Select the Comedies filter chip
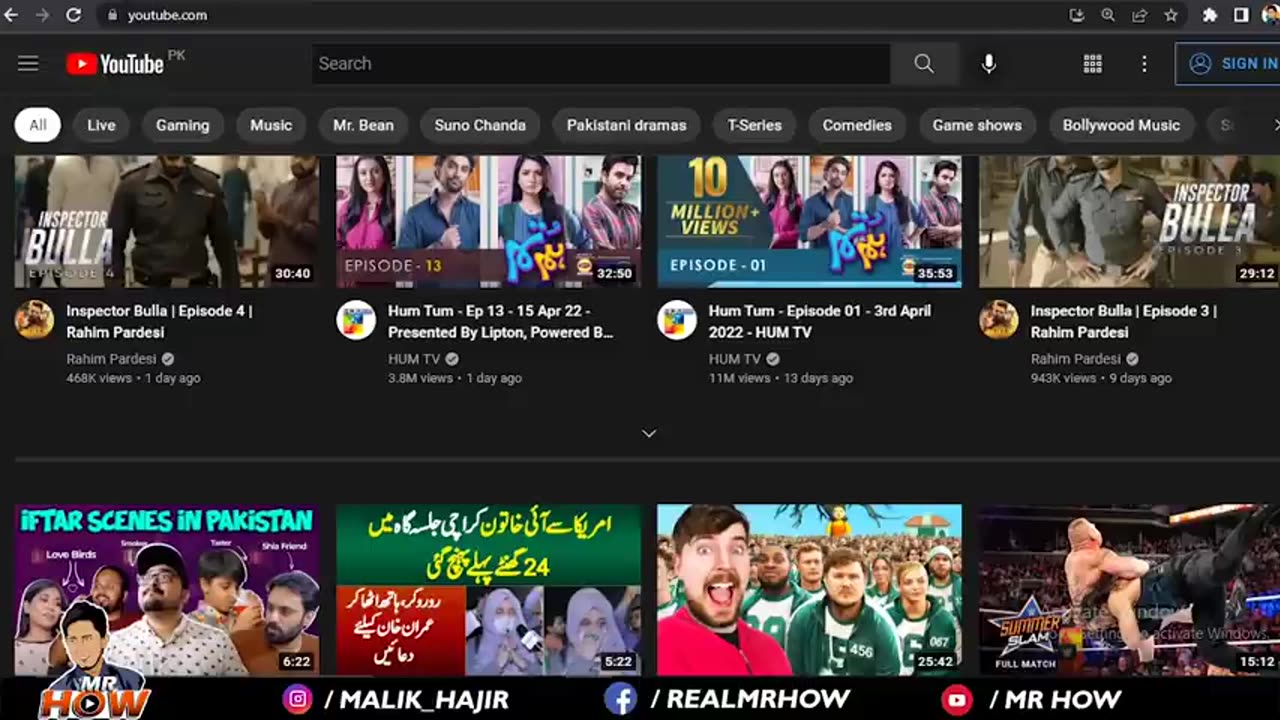 (x=857, y=125)
